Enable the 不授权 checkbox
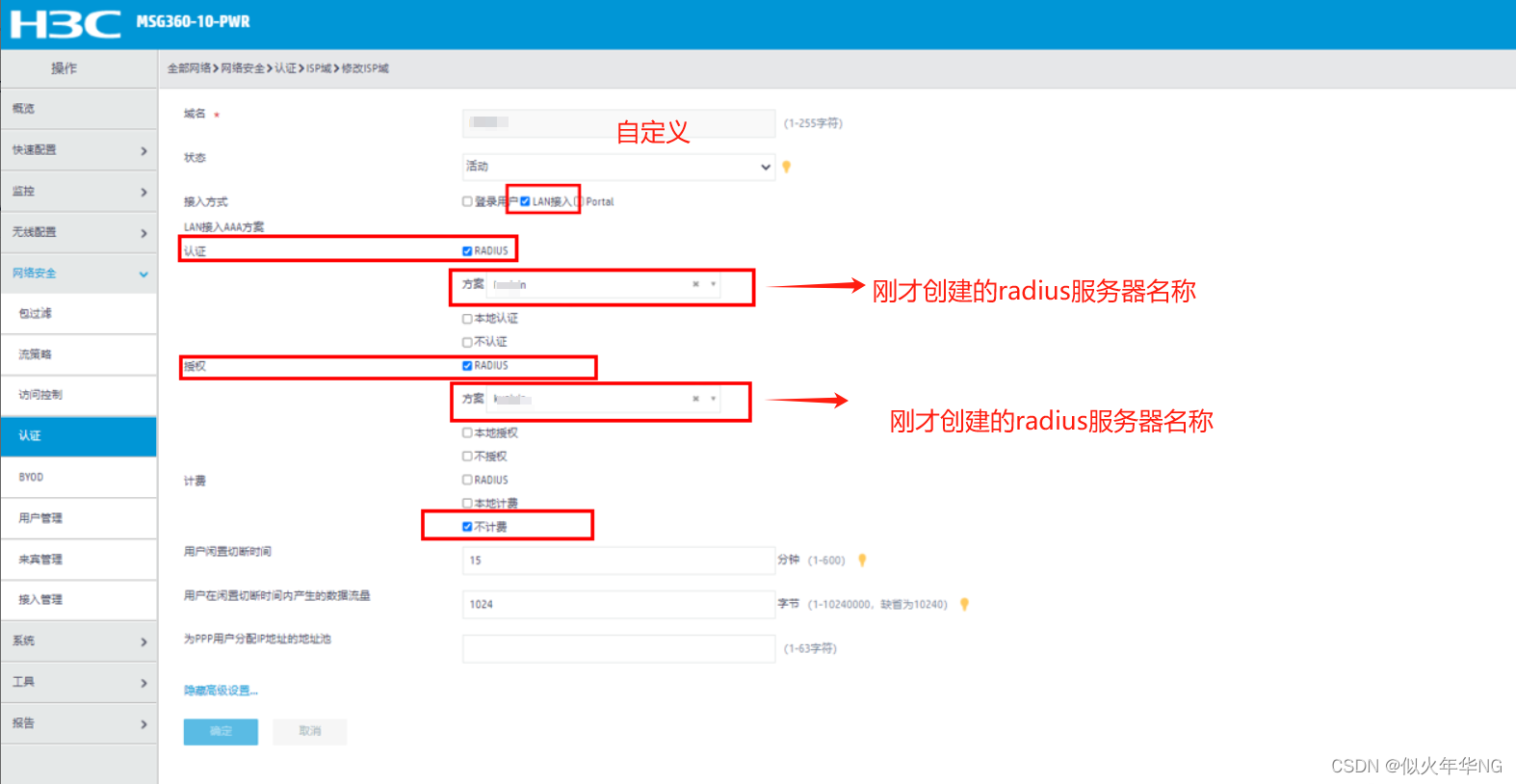Image resolution: width=1516 pixels, height=784 pixels. pos(467,457)
